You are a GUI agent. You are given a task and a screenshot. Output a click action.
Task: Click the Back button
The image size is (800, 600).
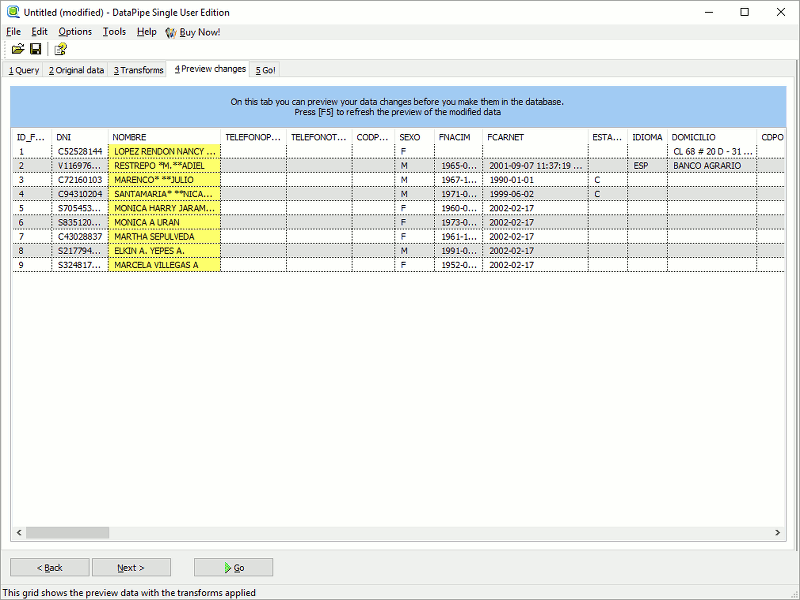tap(49, 567)
